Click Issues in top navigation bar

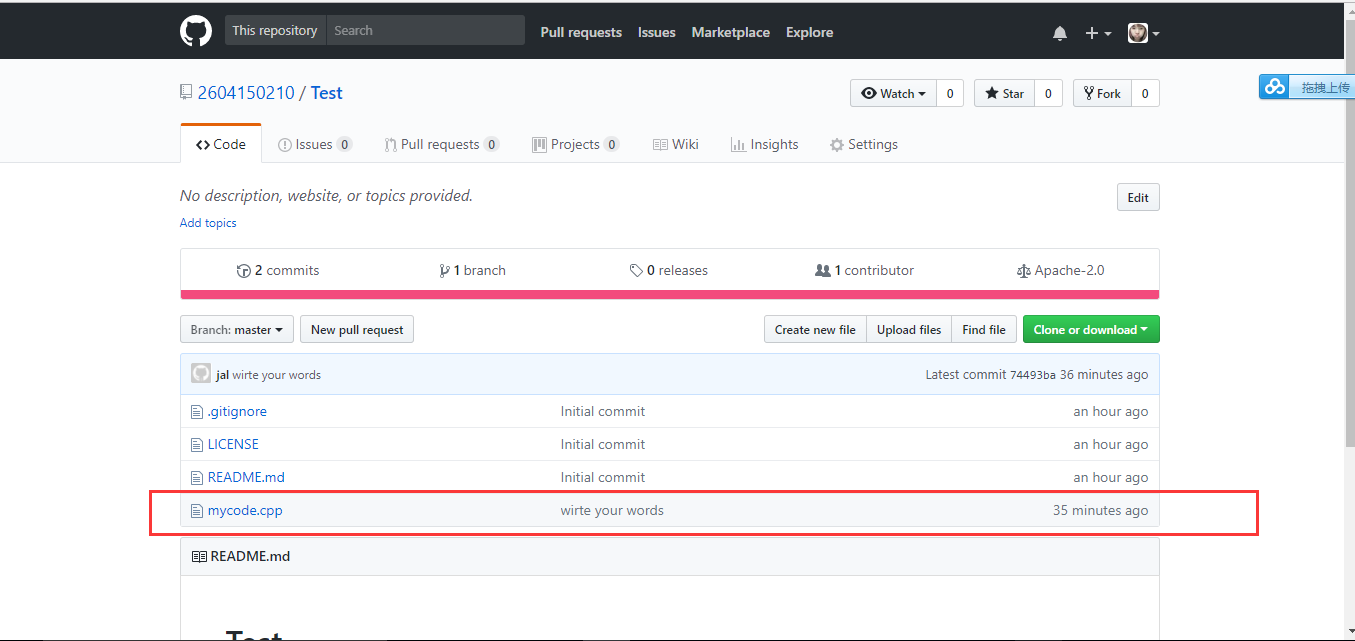click(x=657, y=32)
